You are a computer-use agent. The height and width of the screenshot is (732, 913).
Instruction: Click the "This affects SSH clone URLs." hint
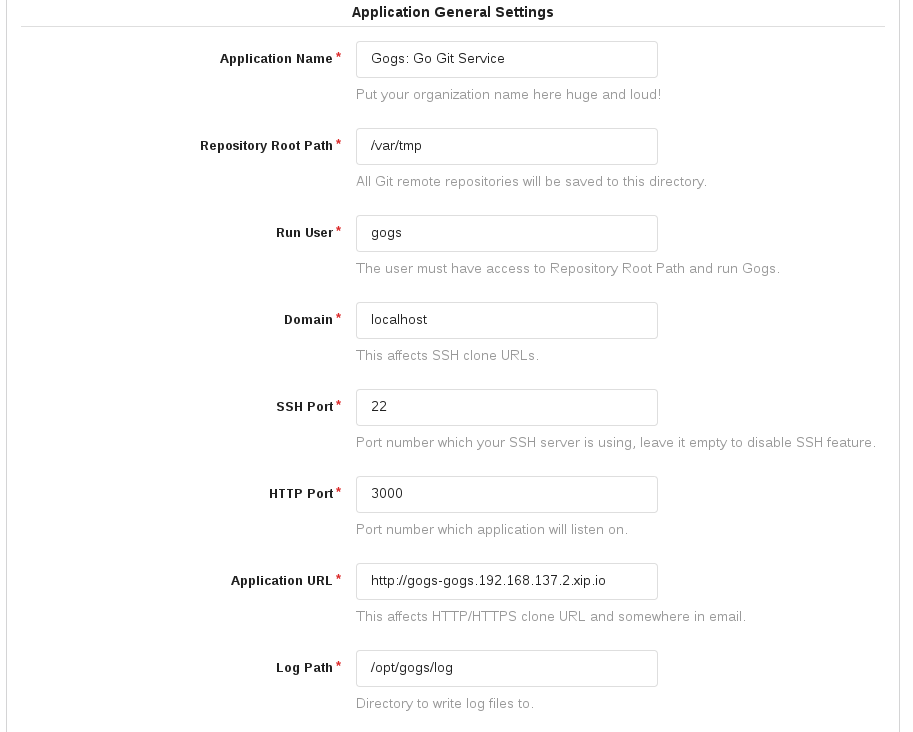pyautogui.click(x=447, y=356)
